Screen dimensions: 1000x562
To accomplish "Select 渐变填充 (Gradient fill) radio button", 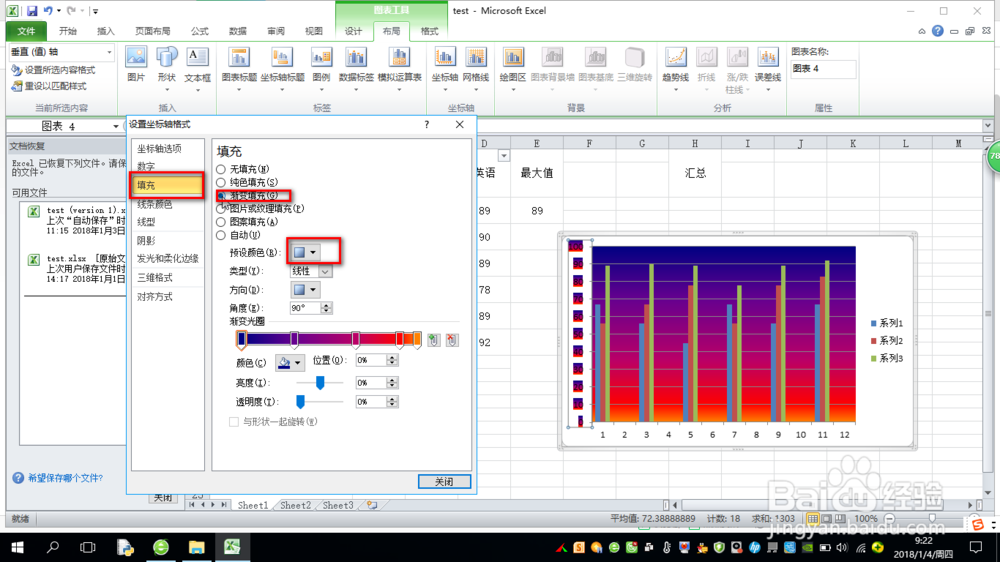I will point(221,196).
